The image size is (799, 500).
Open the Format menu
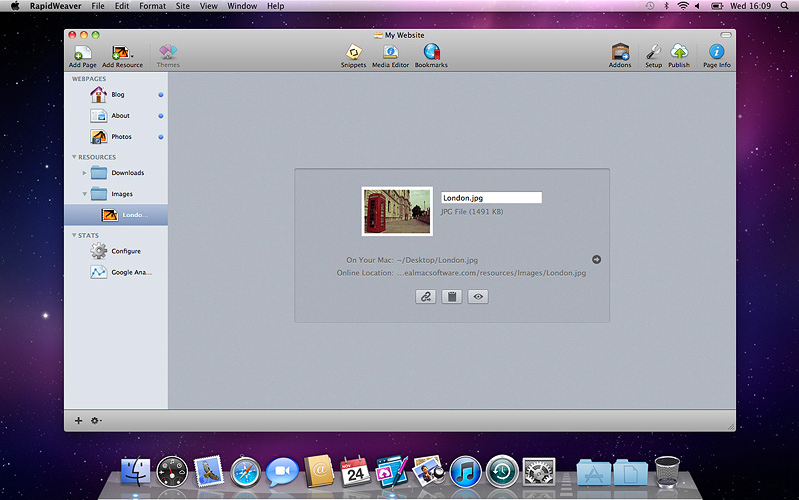[x=153, y=6]
